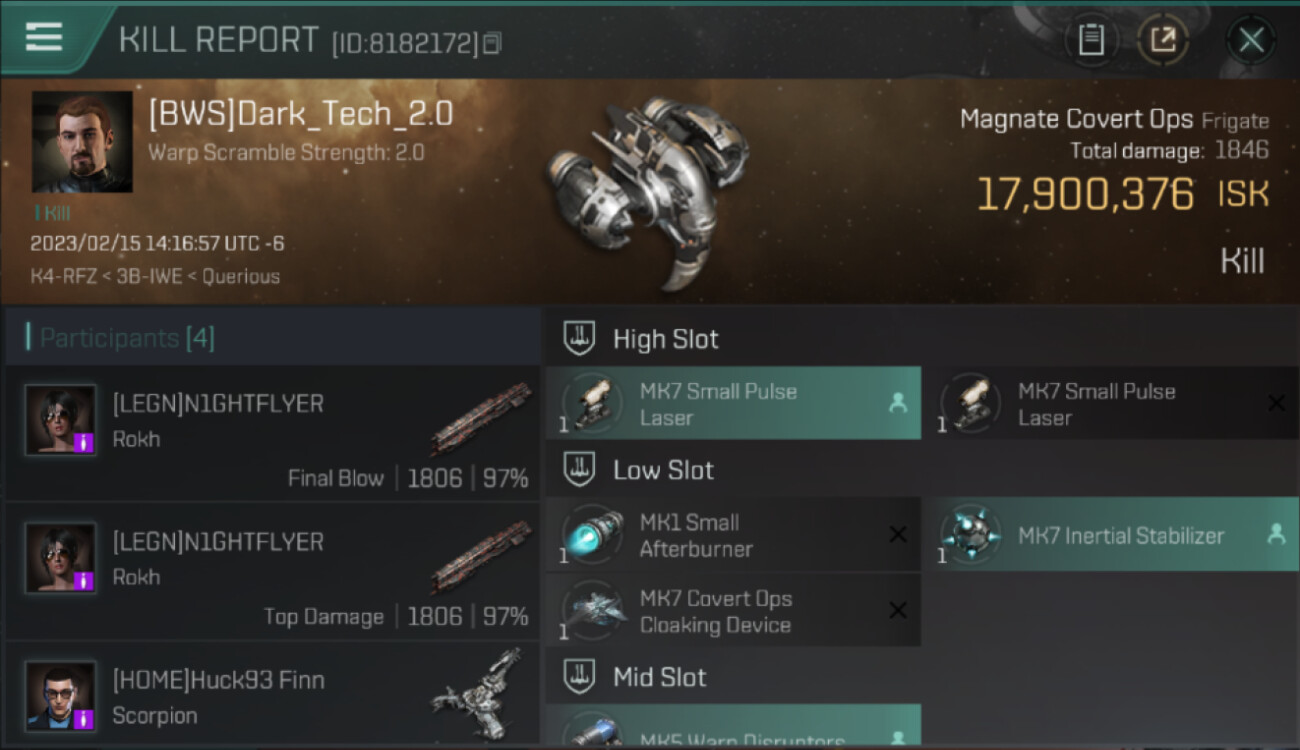Select the Huck93 Finn Scorpion participant
Screen dimensions: 1300x750
point(272,697)
